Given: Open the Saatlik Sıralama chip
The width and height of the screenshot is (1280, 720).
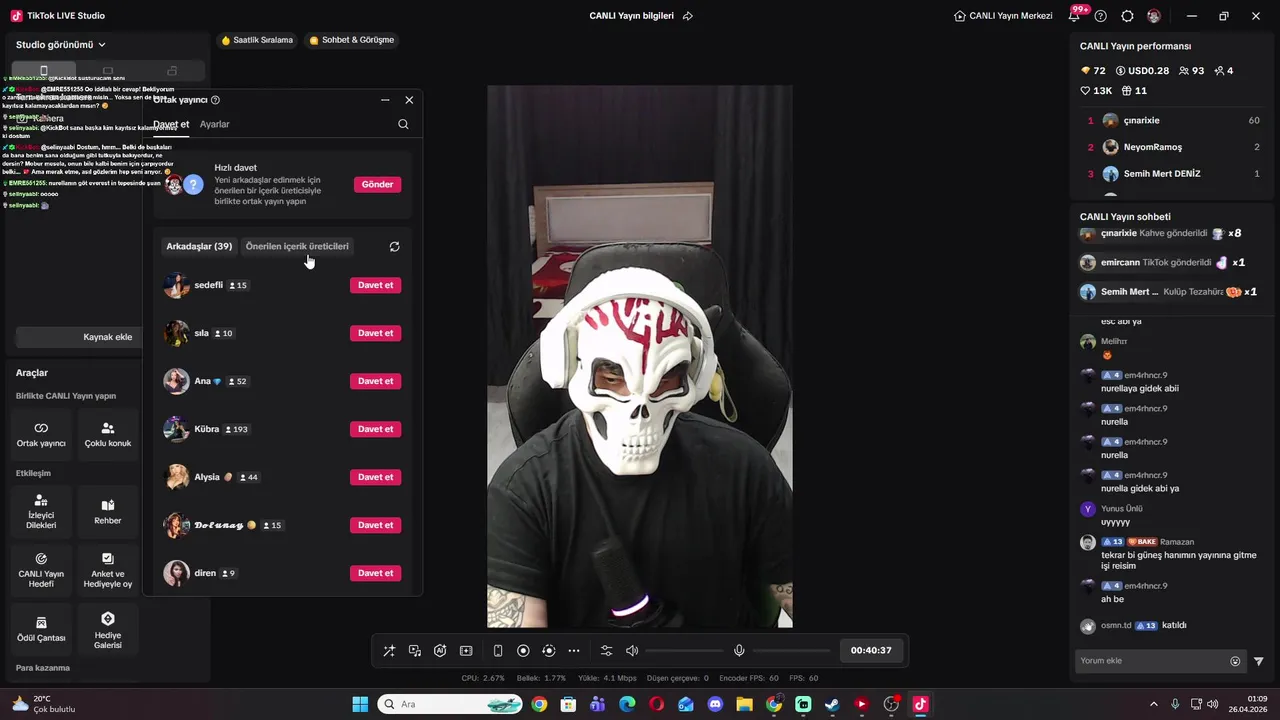Looking at the screenshot, I should (x=257, y=40).
